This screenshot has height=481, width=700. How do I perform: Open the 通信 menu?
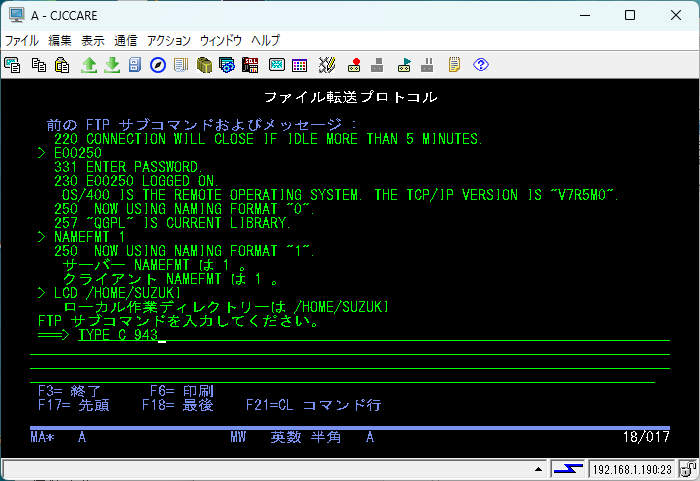(x=125, y=41)
